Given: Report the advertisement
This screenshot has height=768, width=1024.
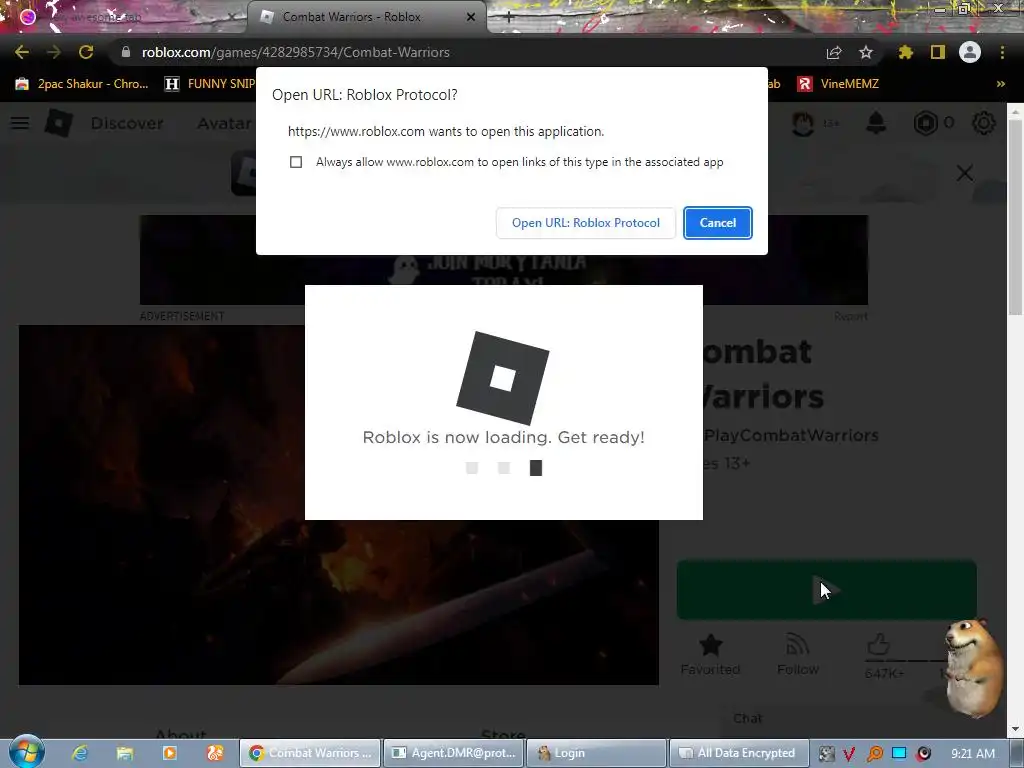Looking at the screenshot, I should pos(851,316).
